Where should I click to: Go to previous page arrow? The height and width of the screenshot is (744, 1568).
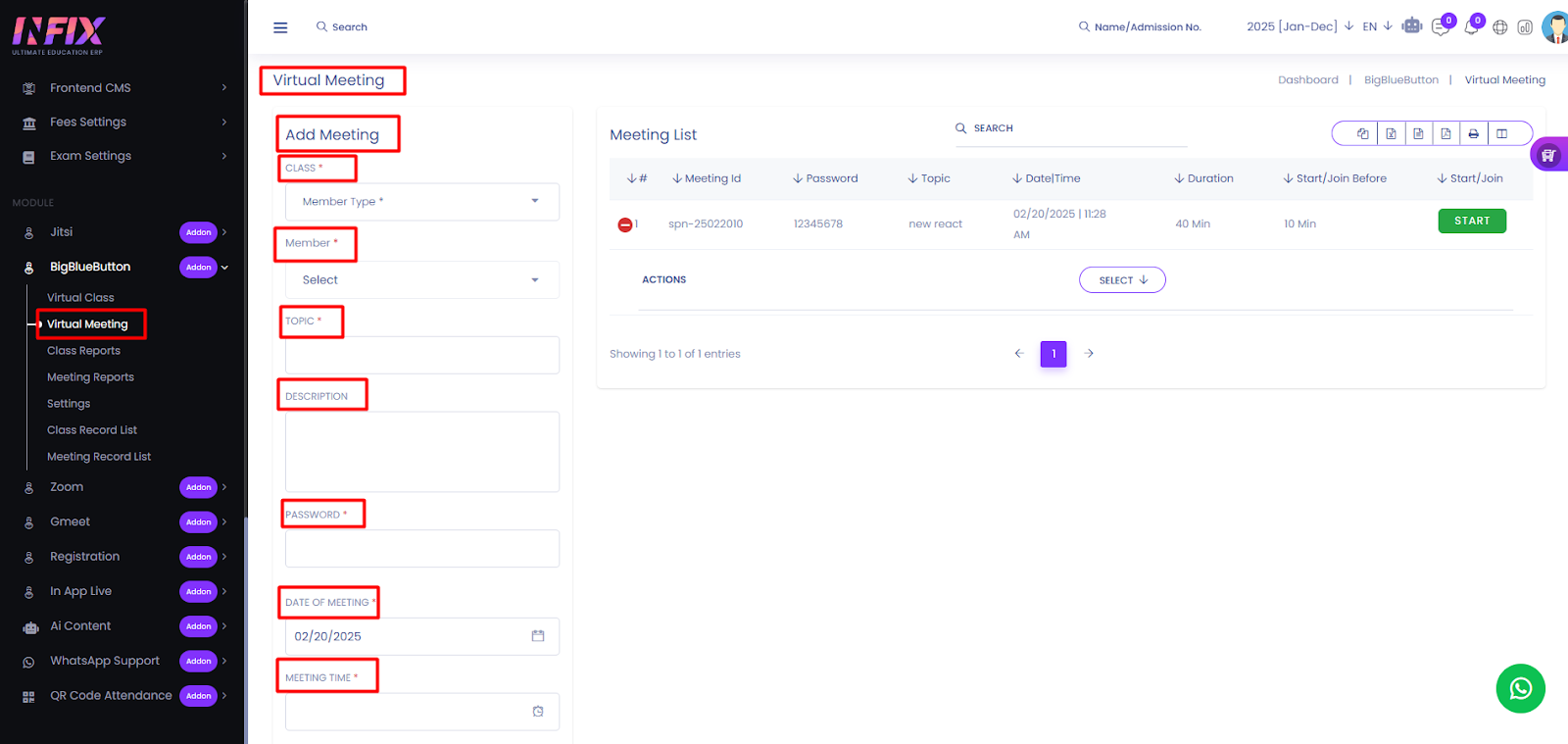coord(1018,353)
